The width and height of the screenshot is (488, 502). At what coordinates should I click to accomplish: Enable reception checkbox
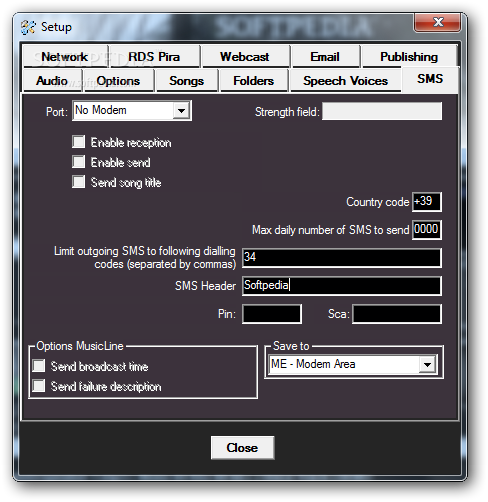79,142
